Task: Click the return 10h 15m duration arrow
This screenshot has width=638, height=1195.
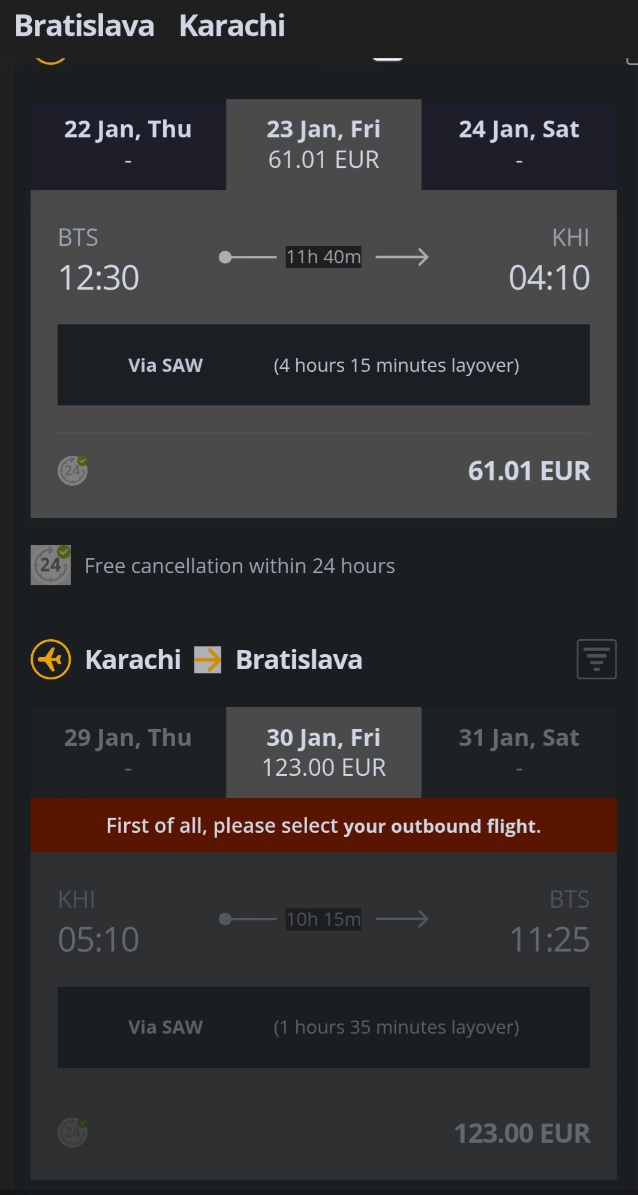Action: click(323, 919)
